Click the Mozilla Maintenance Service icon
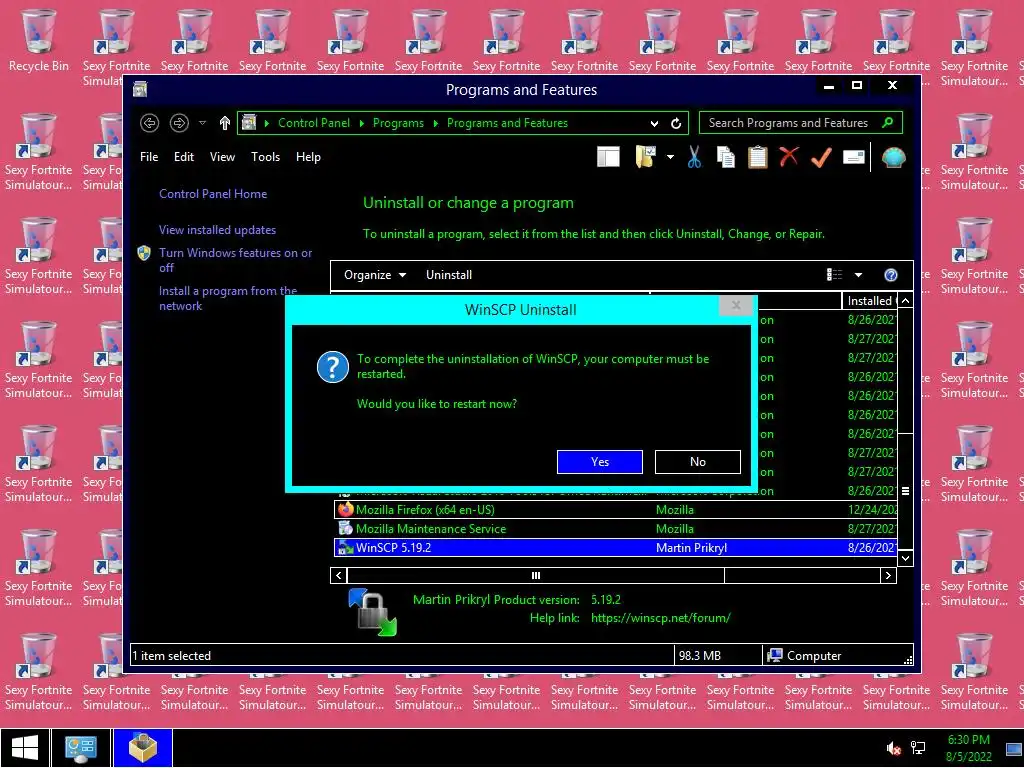This screenshot has height=768, width=1024. [x=345, y=528]
